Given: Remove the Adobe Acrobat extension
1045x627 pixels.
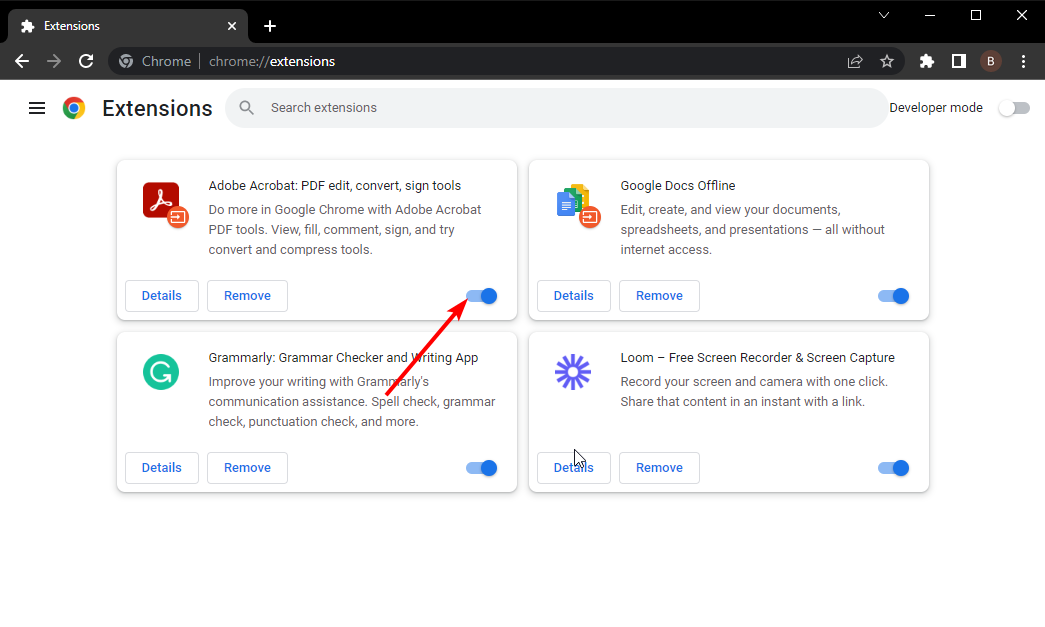Looking at the screenshot, I should tap(247, 296).
